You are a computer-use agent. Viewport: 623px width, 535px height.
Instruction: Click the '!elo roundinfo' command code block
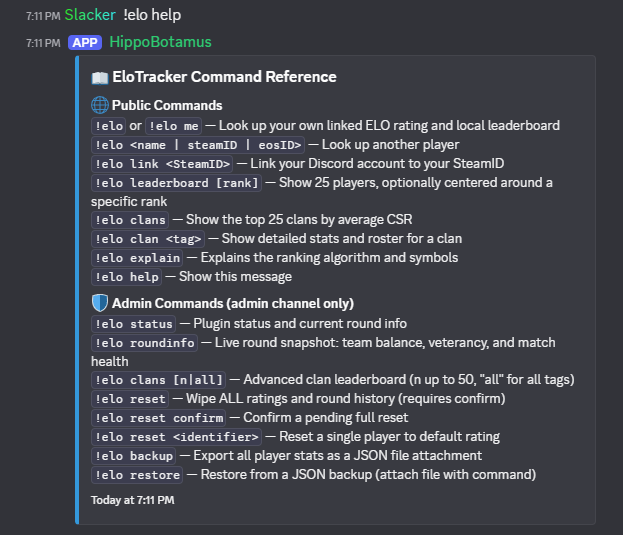(x=144, y=343)
